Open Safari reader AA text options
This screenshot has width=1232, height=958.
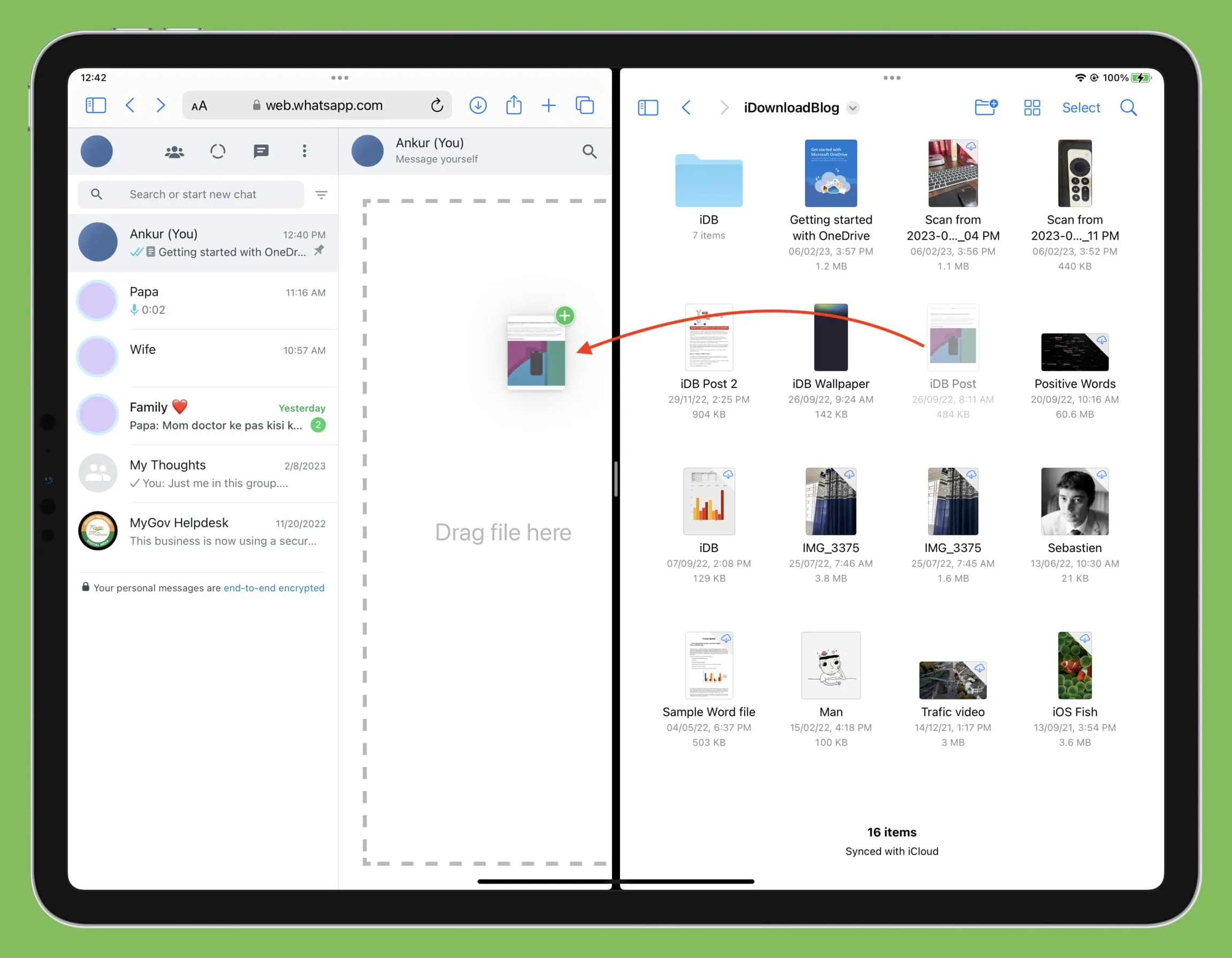pyautogui.click(x=199, y=106)
